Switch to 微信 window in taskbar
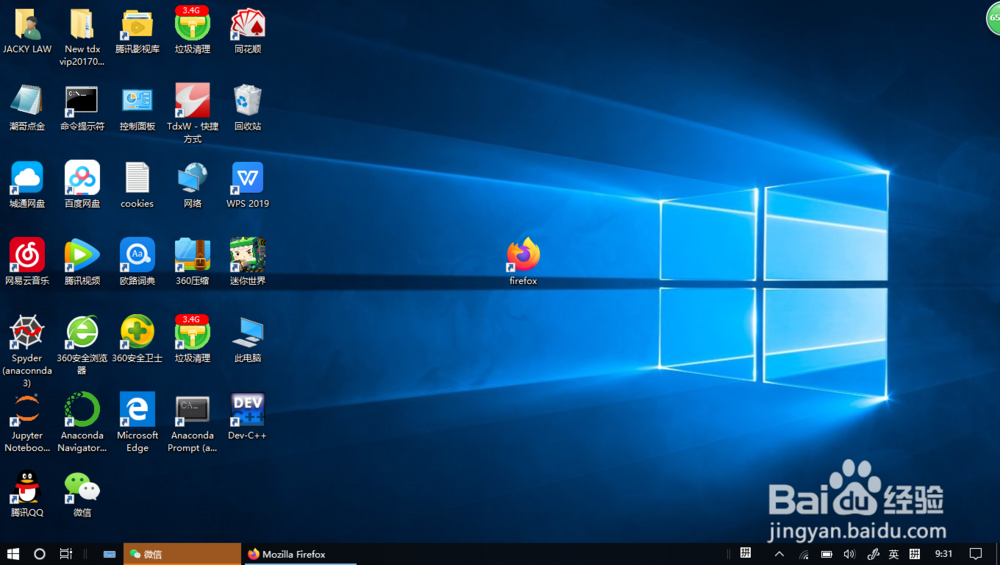The width and height of the screenshot is (1000, 565). pyautogui.click(x=182, y=554)
